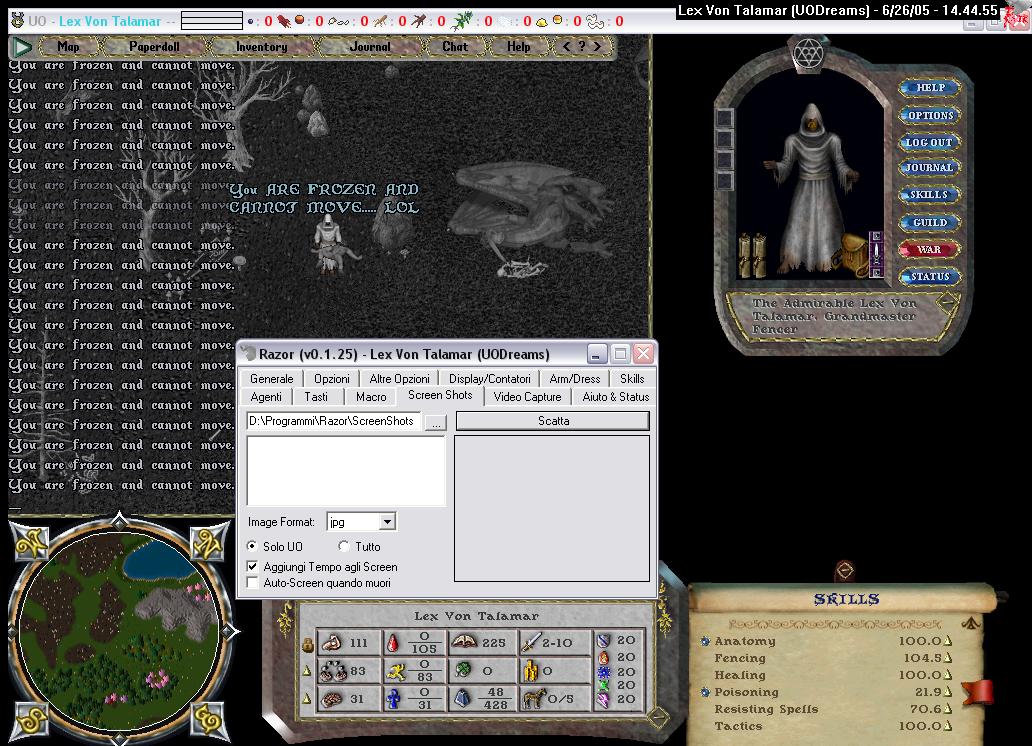Collapse the combat skill group triangle

971,622
